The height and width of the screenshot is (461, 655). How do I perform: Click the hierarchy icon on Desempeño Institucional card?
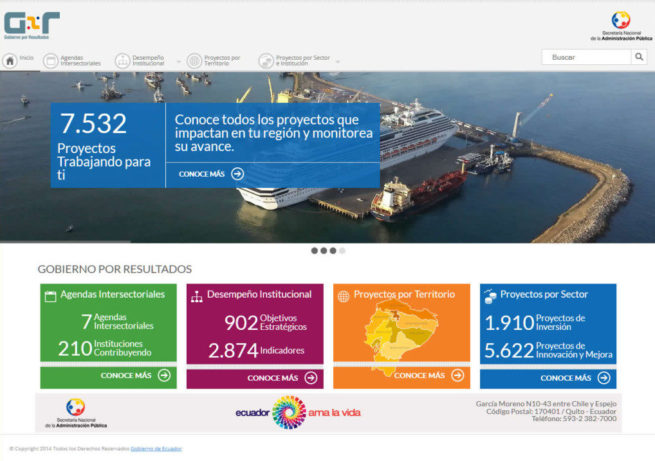pyautogui.click(x=197, y=296)
